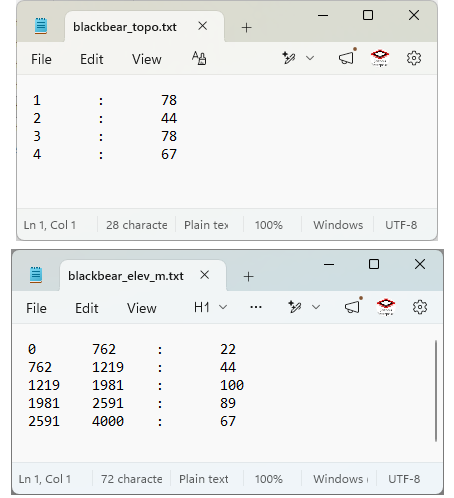The width and height of the screenshot is (454, 498).
Task: Open H1 heading dropdown in elev_m window
Action: pyautogui.click(x=211, y=307)
